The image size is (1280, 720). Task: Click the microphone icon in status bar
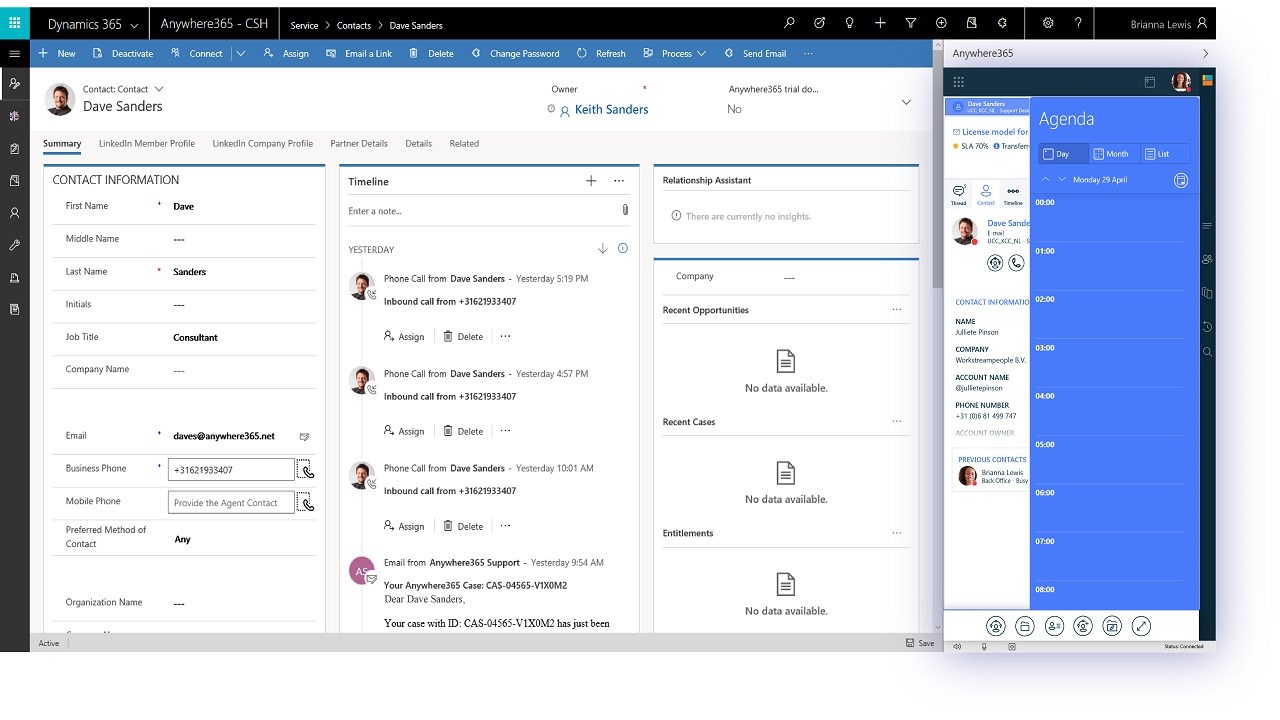tap(985, 646)
